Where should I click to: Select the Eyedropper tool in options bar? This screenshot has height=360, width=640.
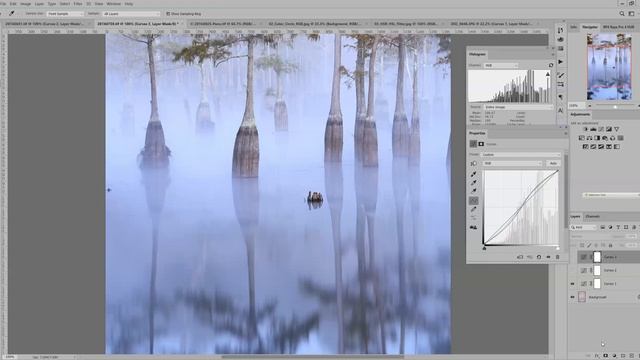(12, 13)
